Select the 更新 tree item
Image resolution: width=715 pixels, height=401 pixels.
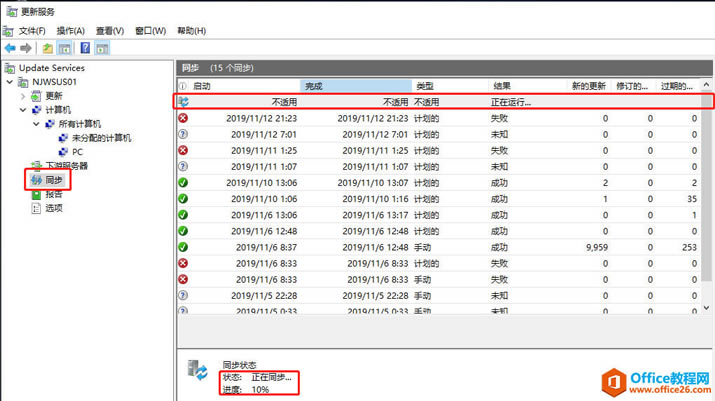pos(54,96)
